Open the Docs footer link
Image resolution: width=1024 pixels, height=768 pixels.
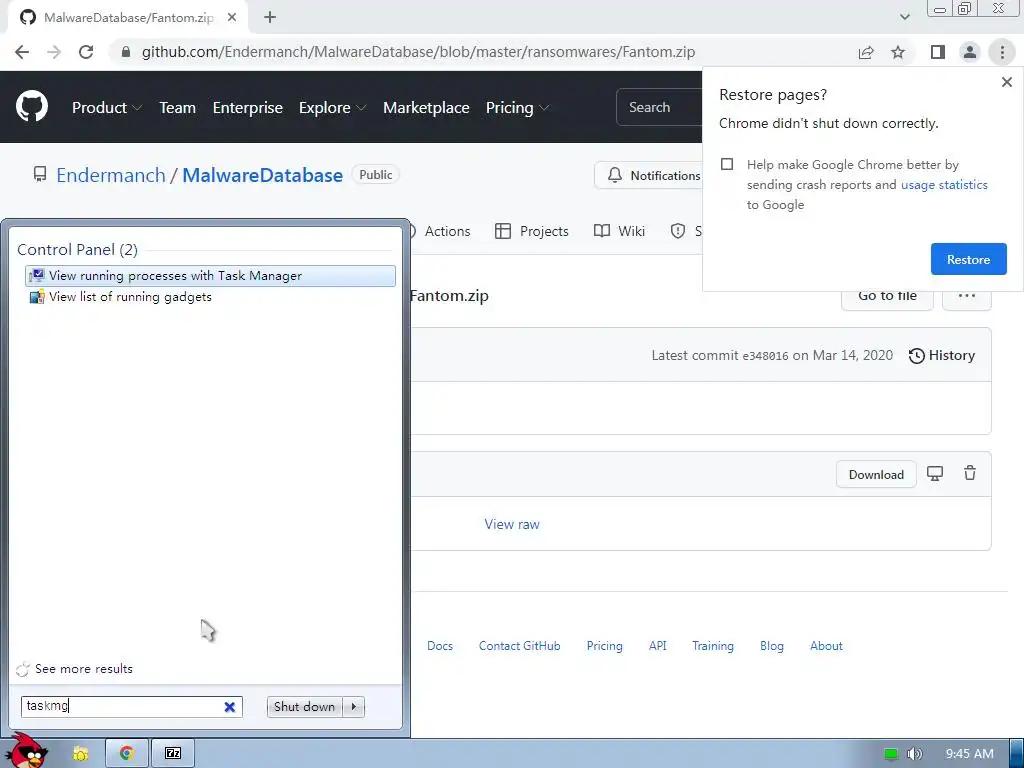click(x=440, y=646)
